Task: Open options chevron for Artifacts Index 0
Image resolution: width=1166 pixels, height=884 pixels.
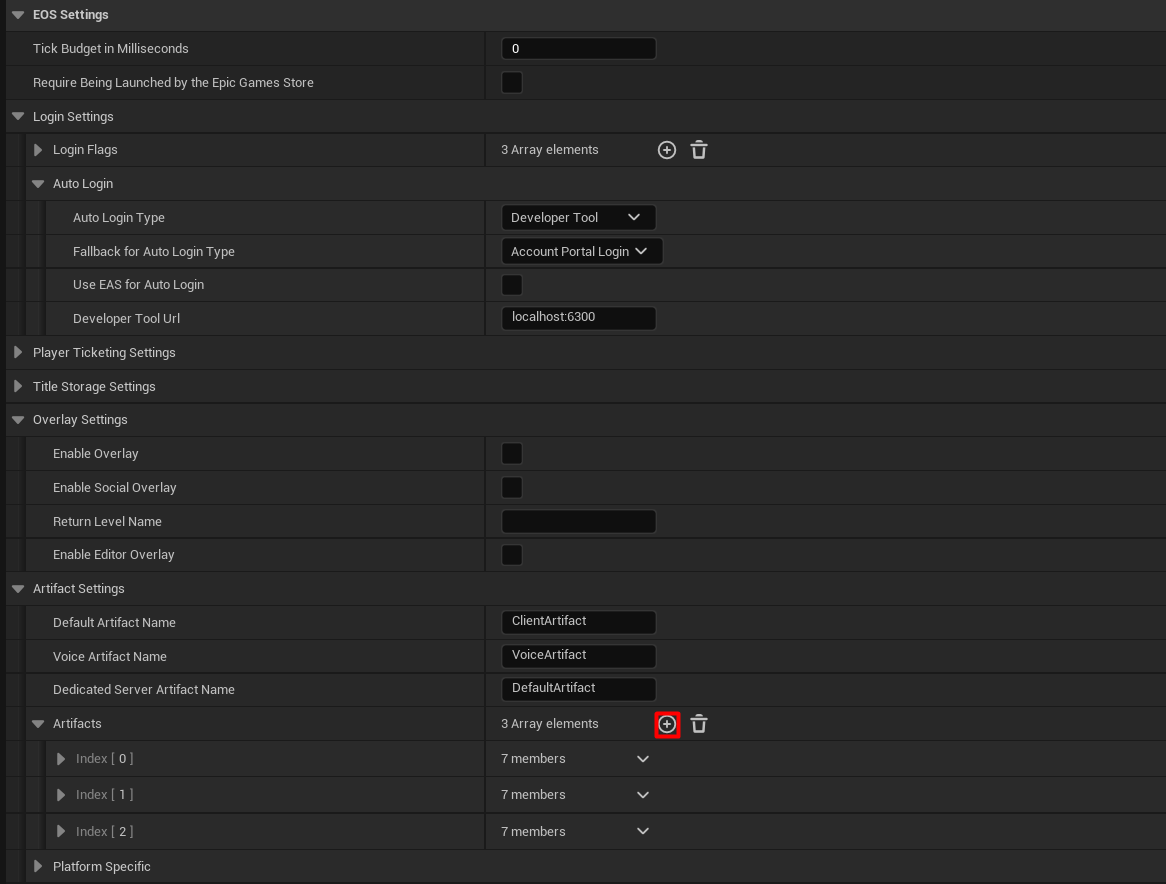Action: 643,759
